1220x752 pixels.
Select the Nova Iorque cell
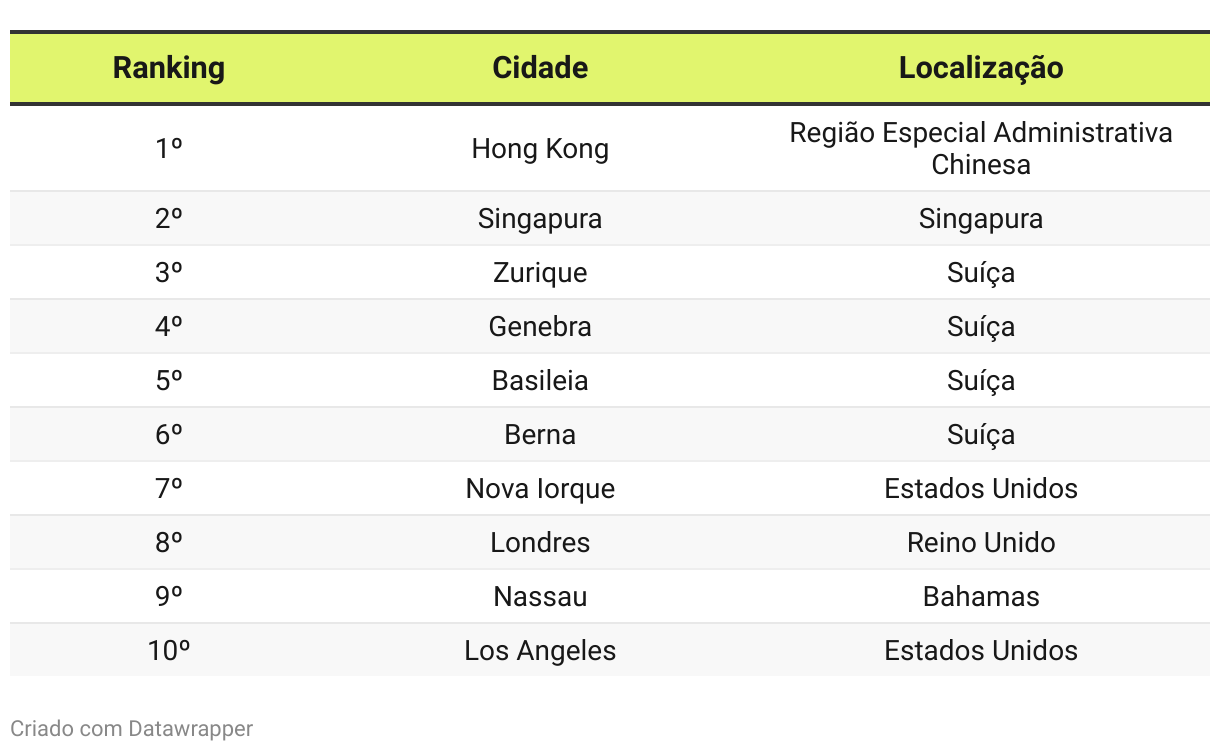540,489
